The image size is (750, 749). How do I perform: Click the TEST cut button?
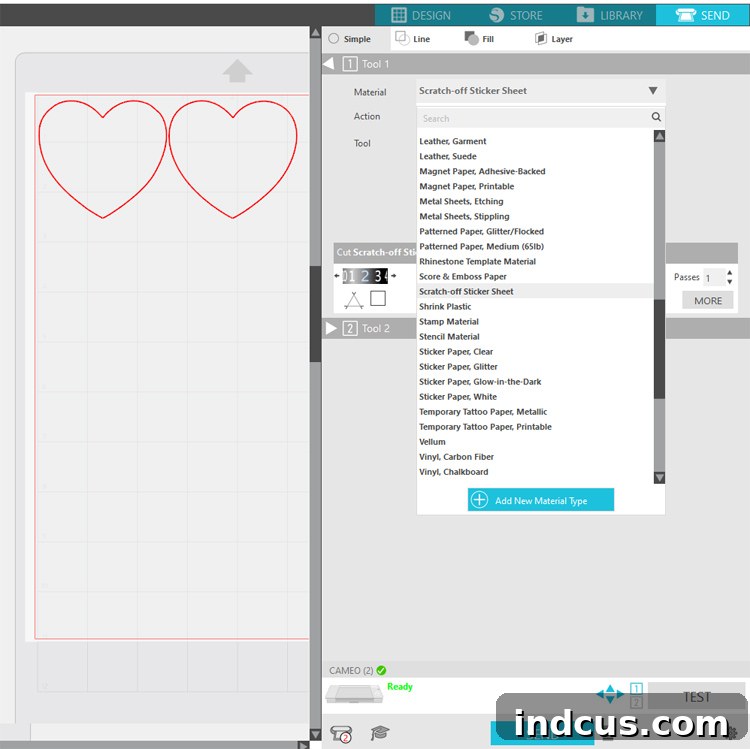696,697
